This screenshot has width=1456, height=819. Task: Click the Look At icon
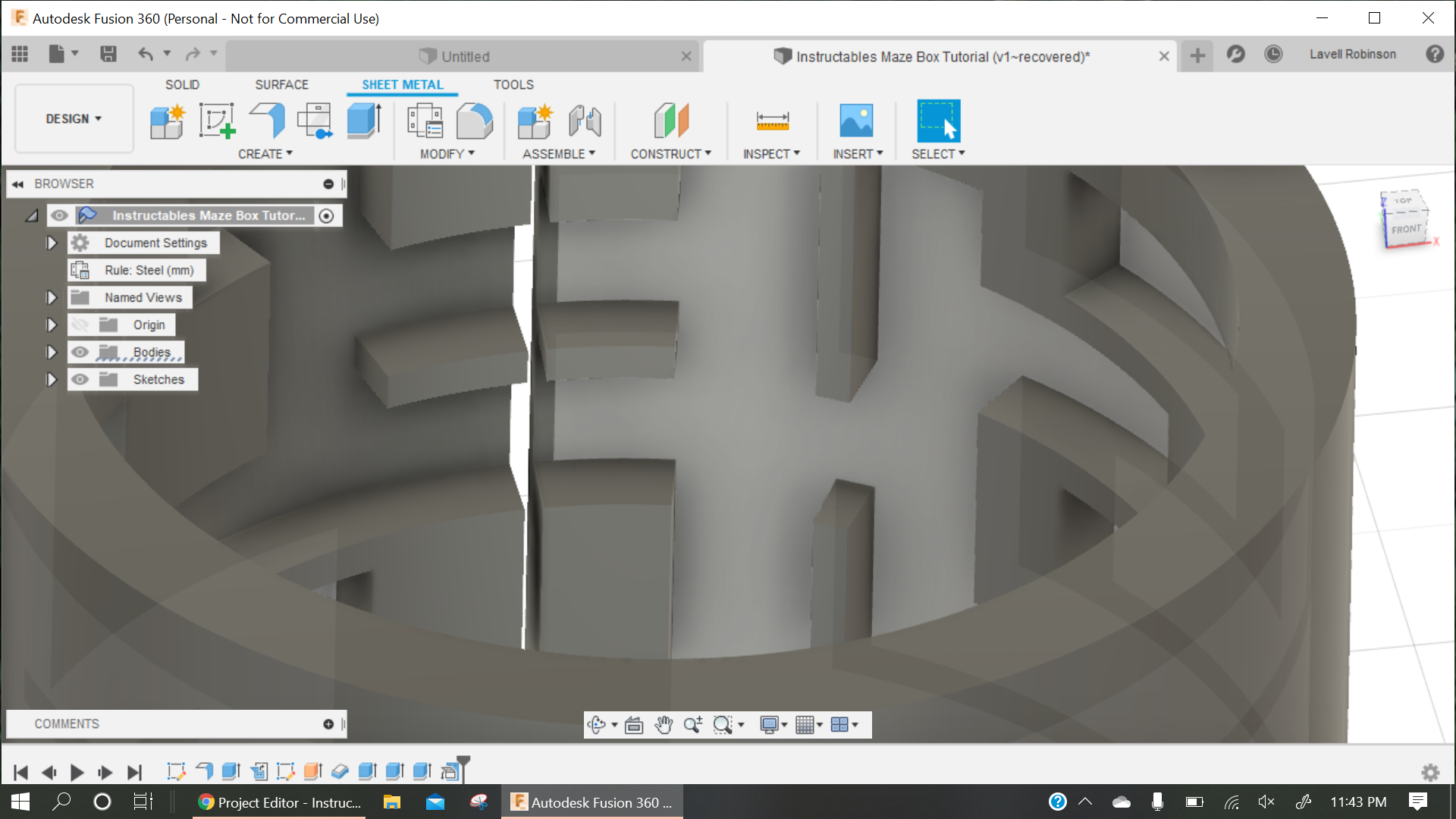tap(634, 725)
